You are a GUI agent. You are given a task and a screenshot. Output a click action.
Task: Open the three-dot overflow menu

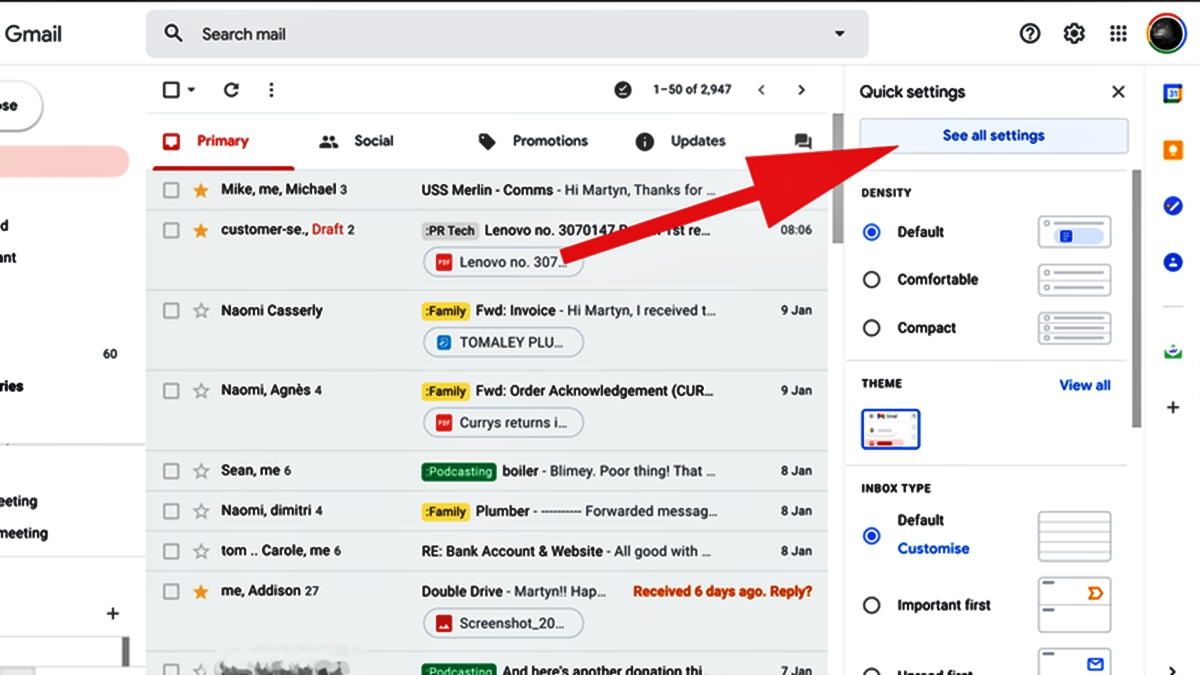click(271, 89)
